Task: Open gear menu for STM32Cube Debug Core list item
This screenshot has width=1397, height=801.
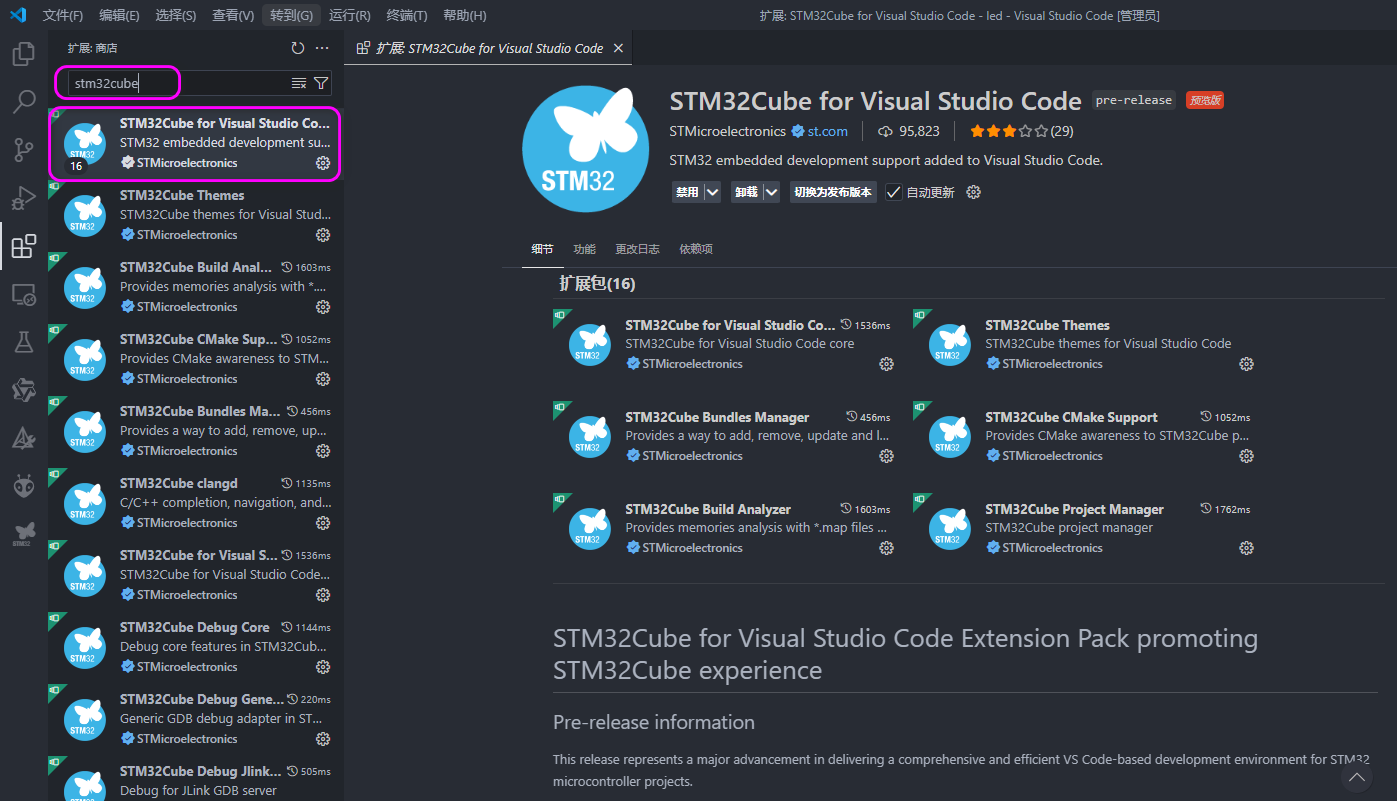Action: click(x=323, y=667)
